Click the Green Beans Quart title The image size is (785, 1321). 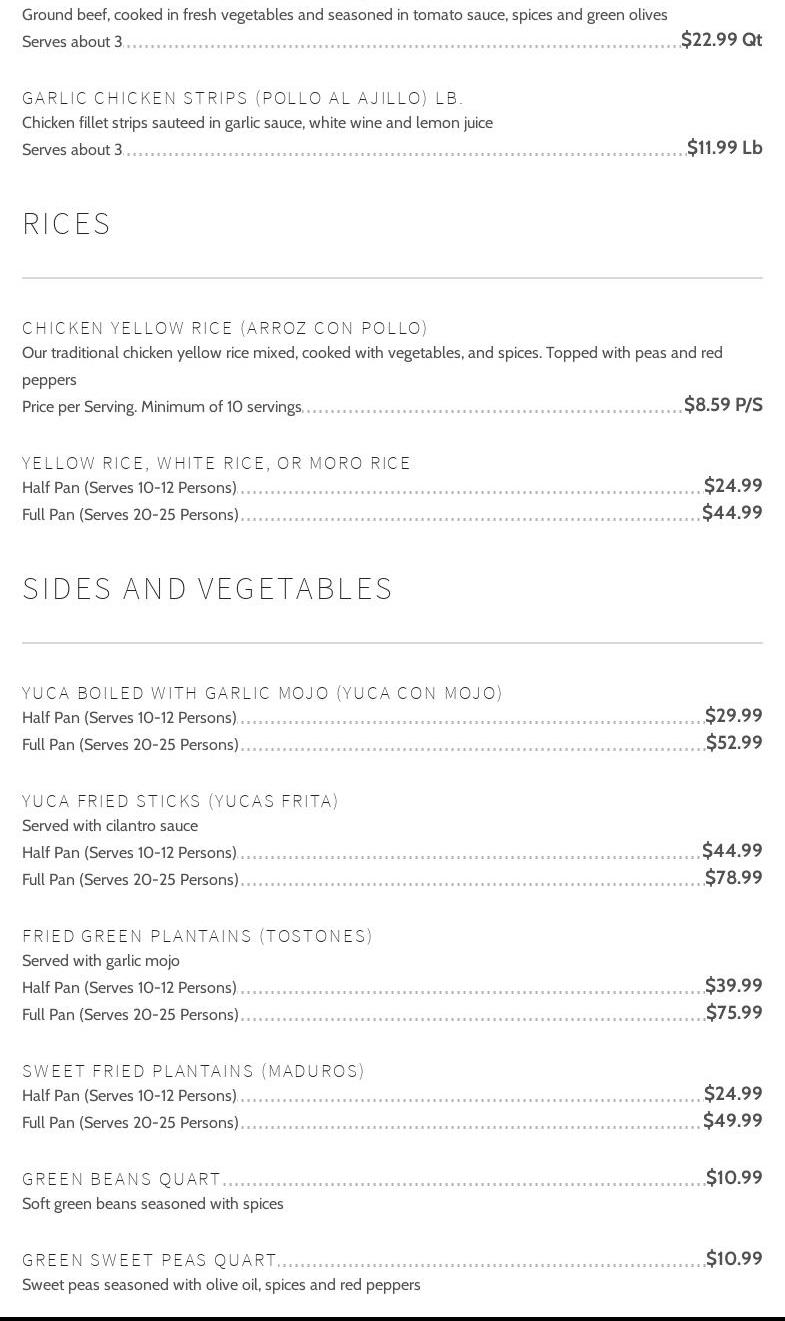point(121,1179)
